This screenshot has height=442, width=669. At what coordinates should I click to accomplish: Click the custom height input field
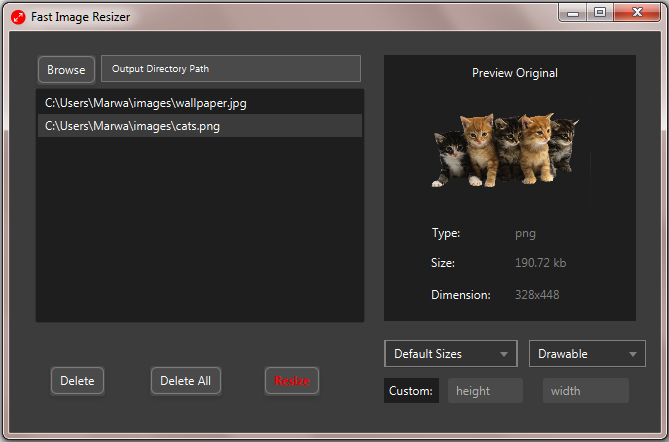[485, 391]
